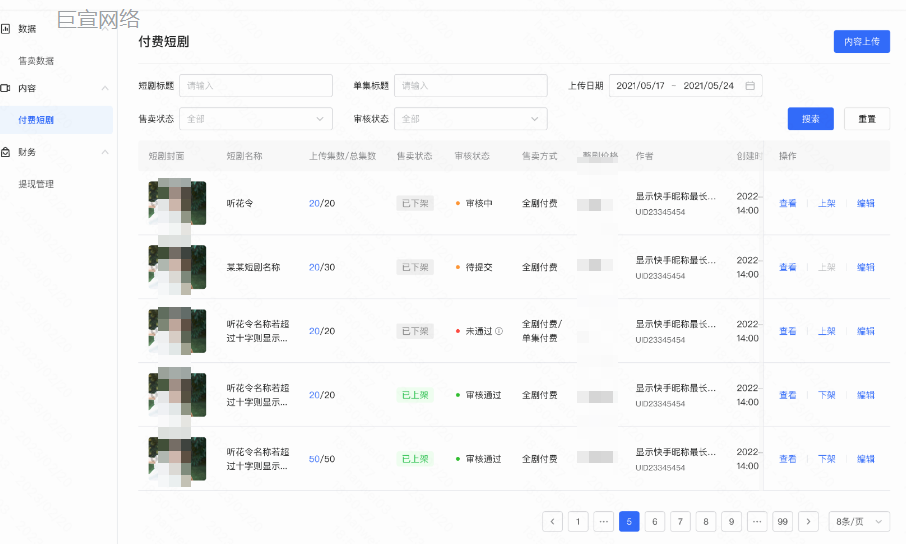This screenshot has width=906, height=544.
Task: Go to page 6
Action: [x=655, y=521]
